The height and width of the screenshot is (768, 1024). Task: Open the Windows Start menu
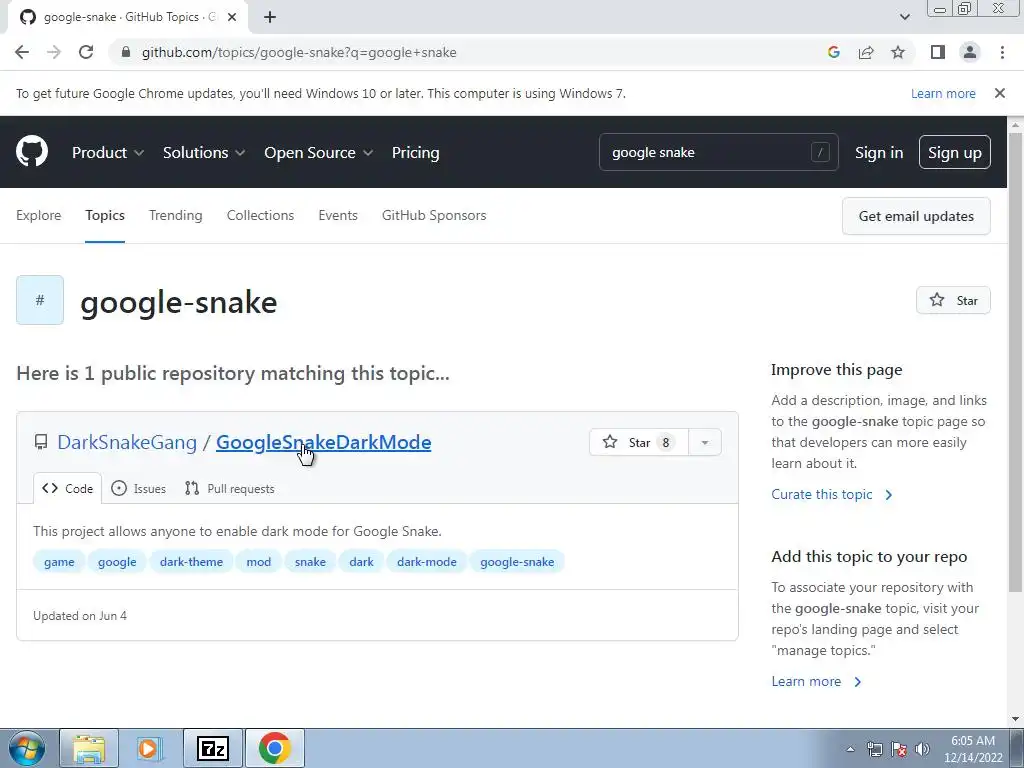[x=26, y=748]
